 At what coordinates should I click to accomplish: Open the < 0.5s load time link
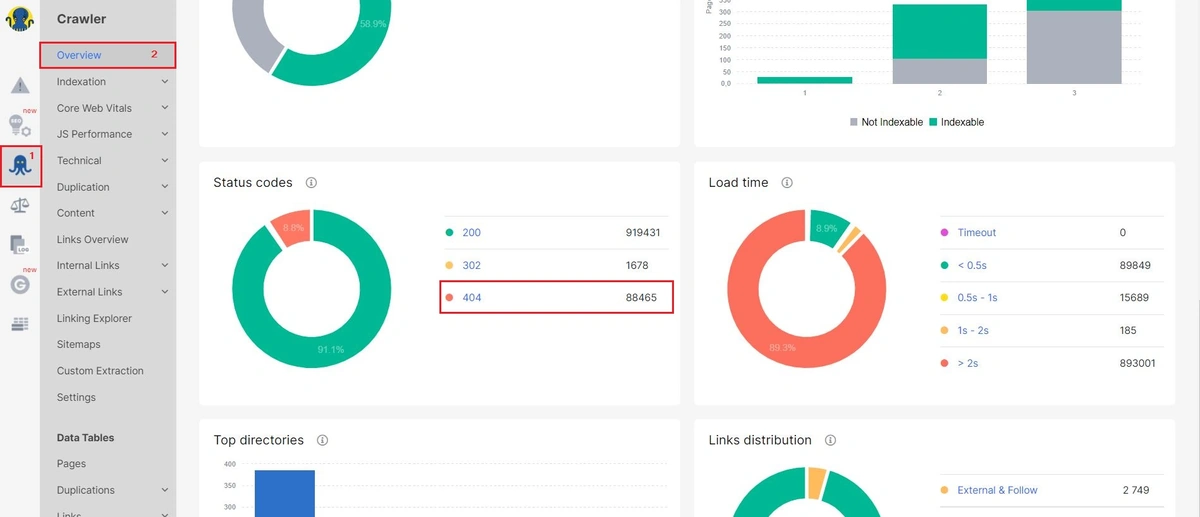(x=972, y=265)
